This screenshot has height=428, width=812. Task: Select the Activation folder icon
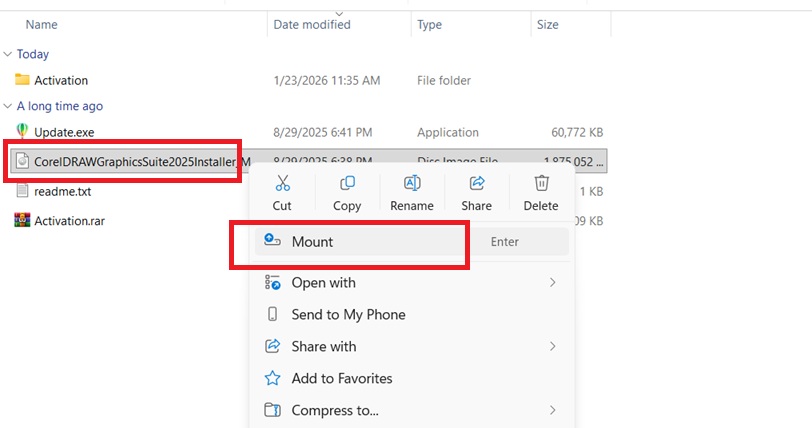click(x=22, y=79)
